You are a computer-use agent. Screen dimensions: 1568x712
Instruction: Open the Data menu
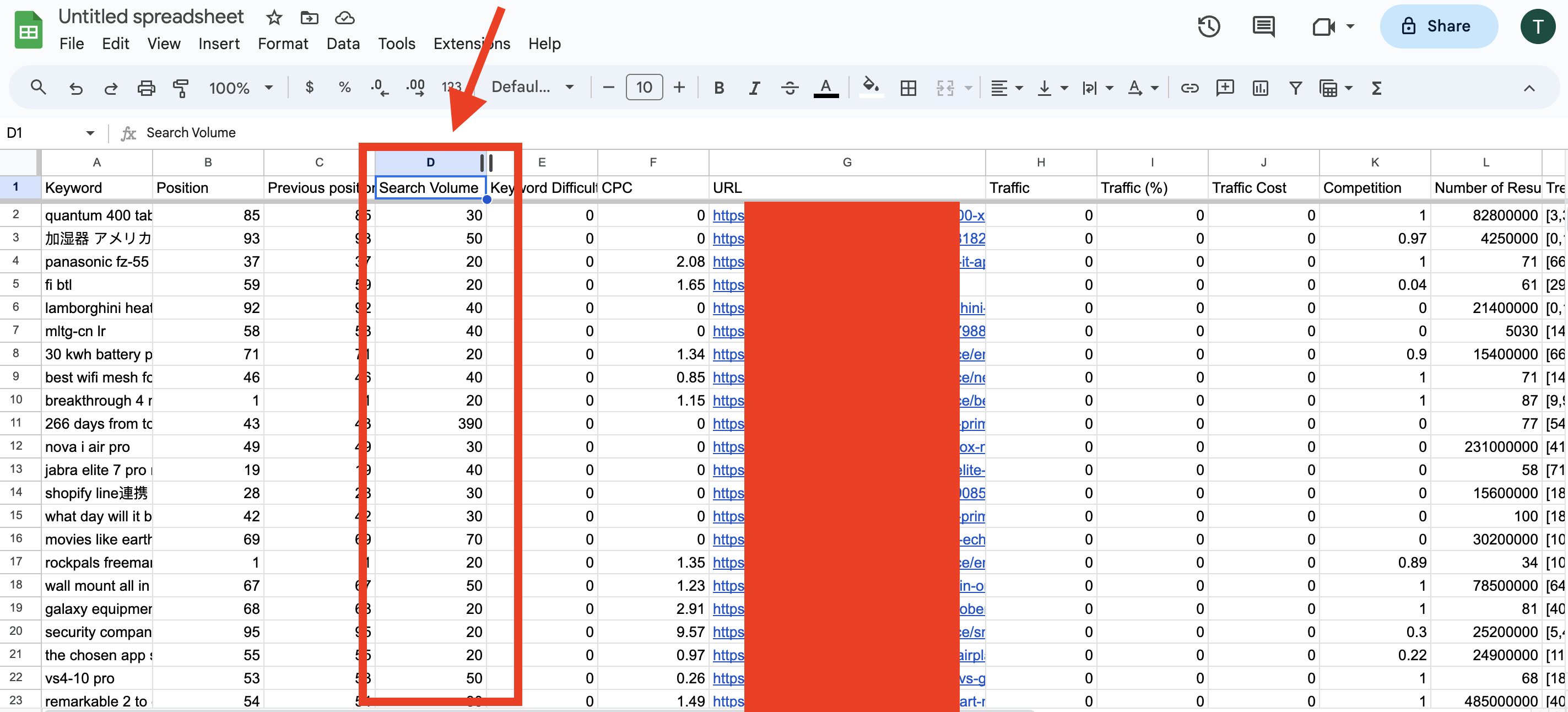(x=343, y=44)
